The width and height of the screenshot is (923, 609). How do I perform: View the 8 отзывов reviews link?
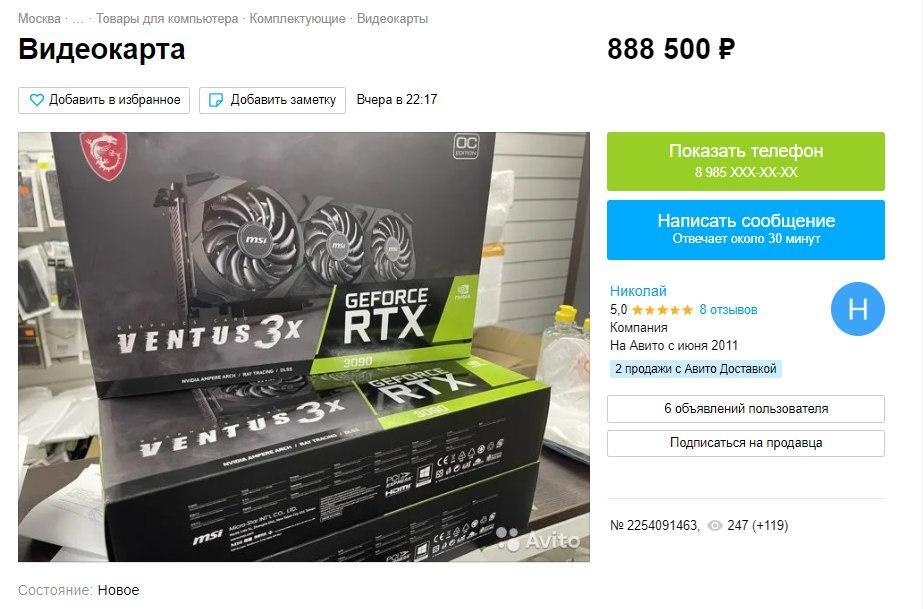point(728,310)
